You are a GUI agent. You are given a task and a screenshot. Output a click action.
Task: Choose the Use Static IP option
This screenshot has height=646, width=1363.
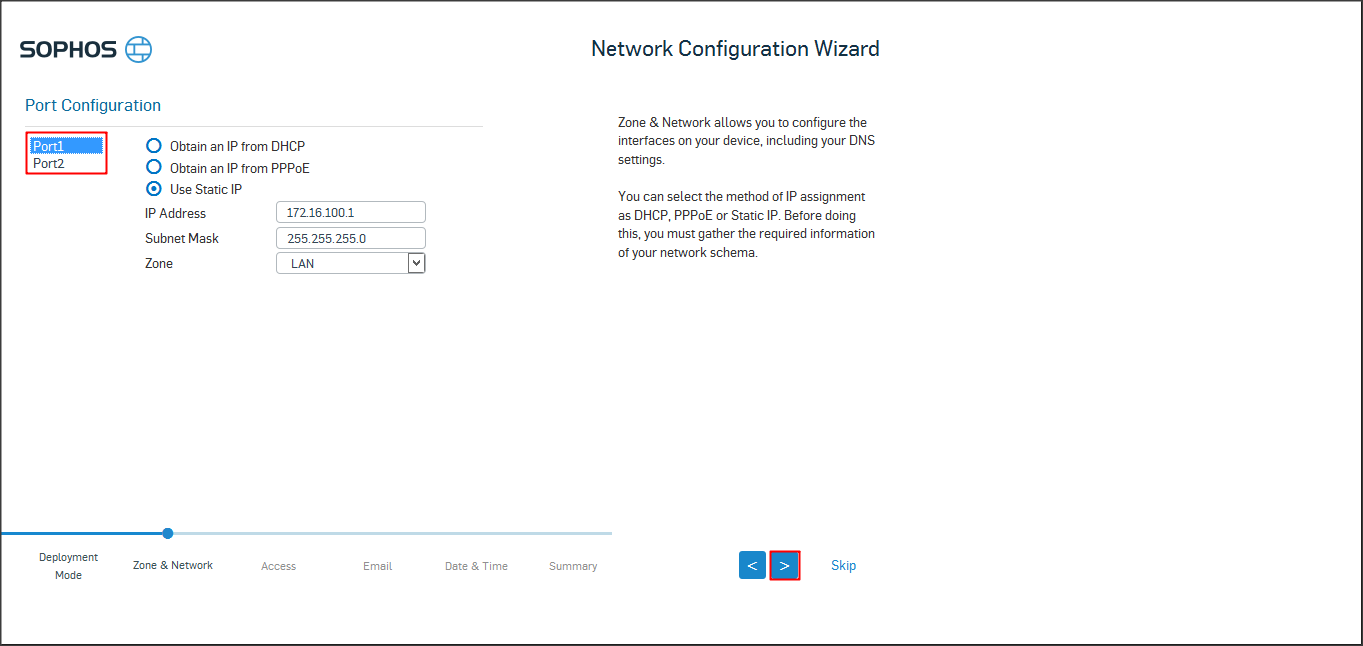click(154, 189)
